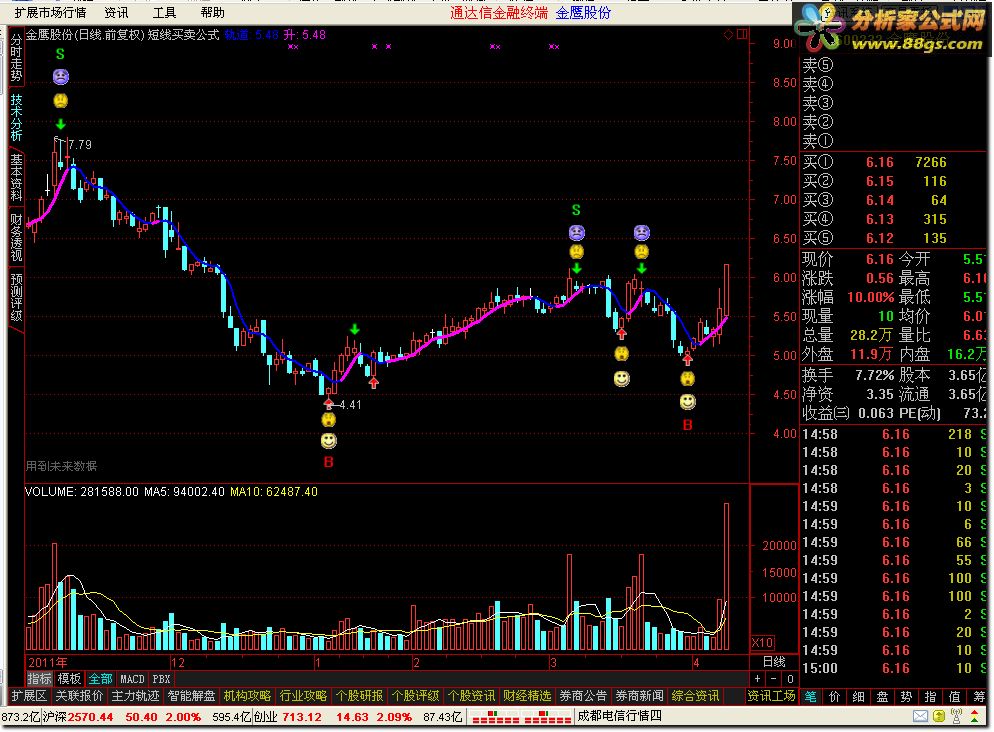Click the 金鹰股份 stock name link
This screenshot has height=732, width=994.
(x=583, y=13)
